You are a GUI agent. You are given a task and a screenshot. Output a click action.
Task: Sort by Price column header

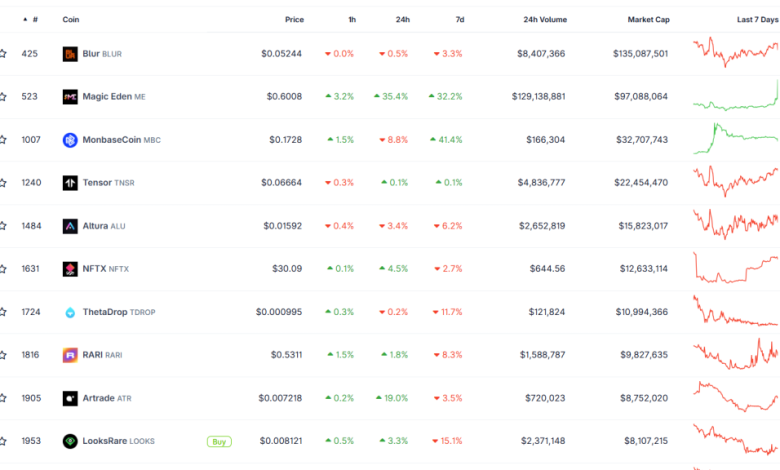pos(293,19)
